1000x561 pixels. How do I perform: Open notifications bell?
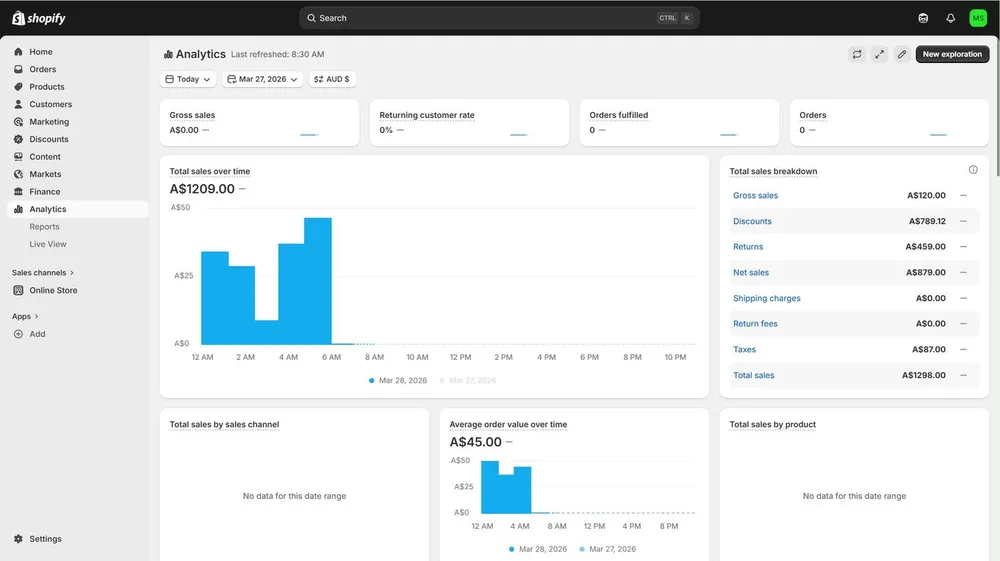(950, 18)
